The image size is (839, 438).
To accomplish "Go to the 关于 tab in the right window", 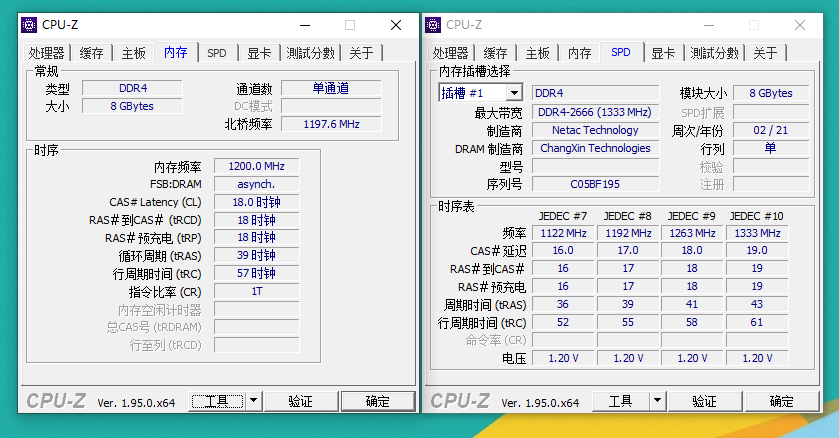I will [x=765, y=53].
